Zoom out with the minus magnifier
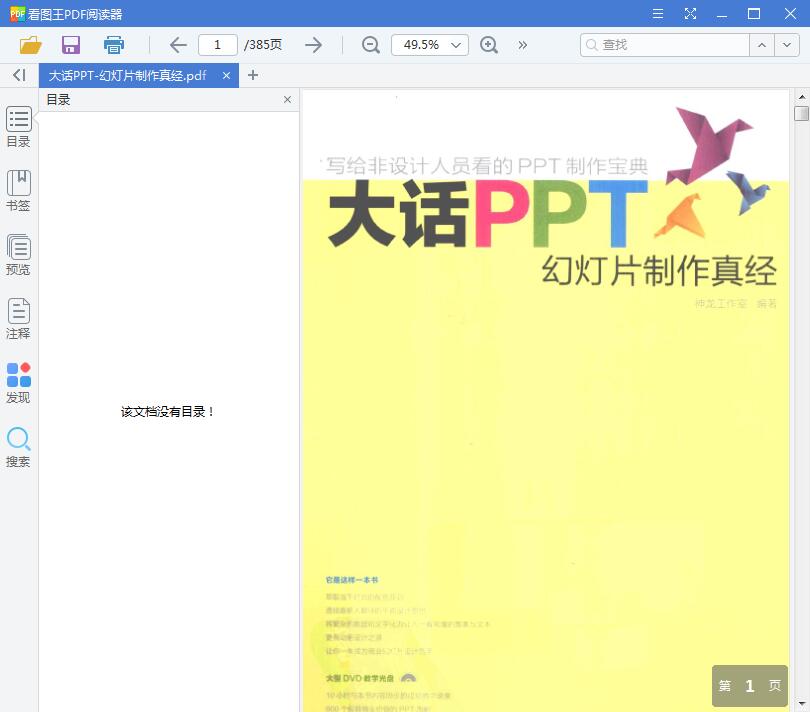 (x=370, y=45)
